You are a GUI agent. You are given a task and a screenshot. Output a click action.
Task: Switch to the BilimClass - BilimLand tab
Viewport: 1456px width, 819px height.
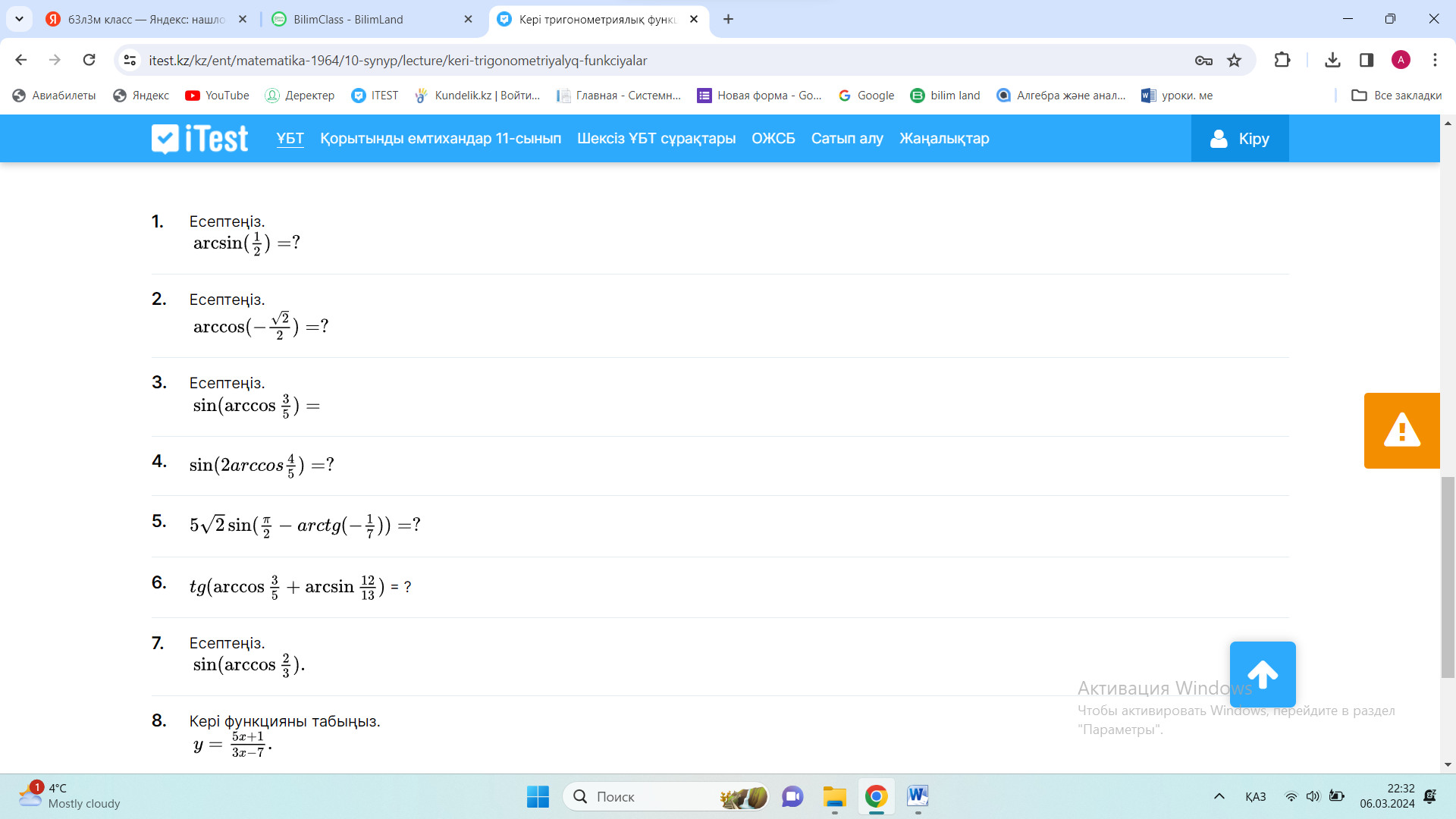click(x=348, y=20)
